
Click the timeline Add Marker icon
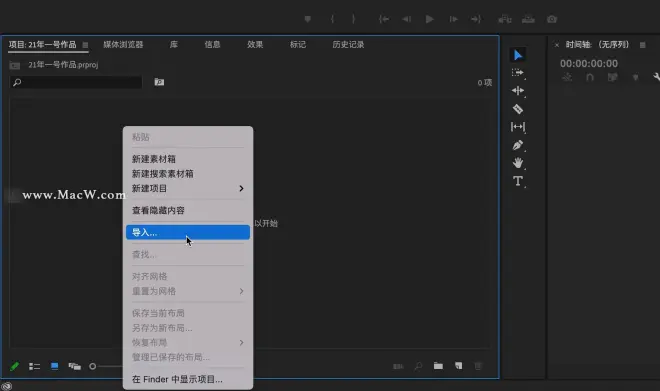tap(636, 77)
